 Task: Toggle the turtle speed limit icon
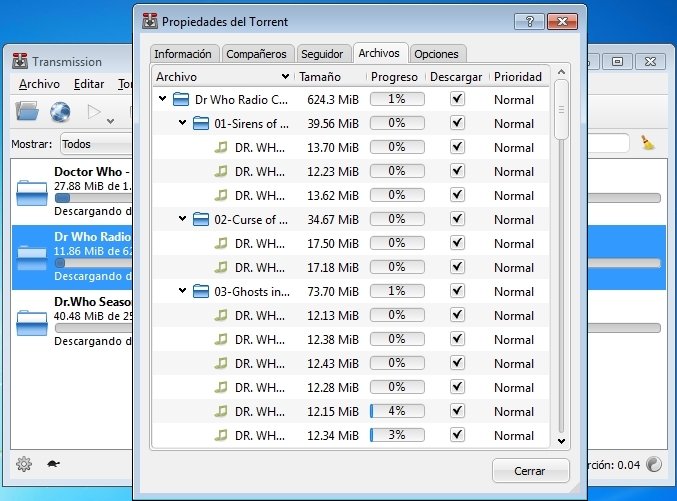tap(54, 464)
